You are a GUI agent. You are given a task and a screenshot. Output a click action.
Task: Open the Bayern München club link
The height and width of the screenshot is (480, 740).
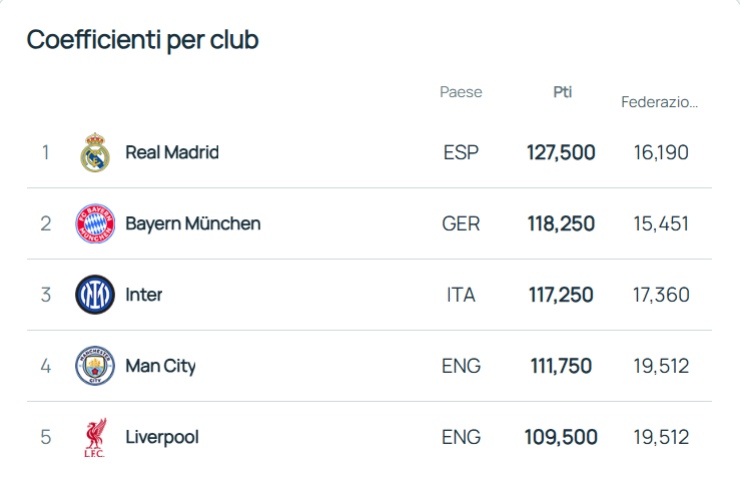[192, 224]
